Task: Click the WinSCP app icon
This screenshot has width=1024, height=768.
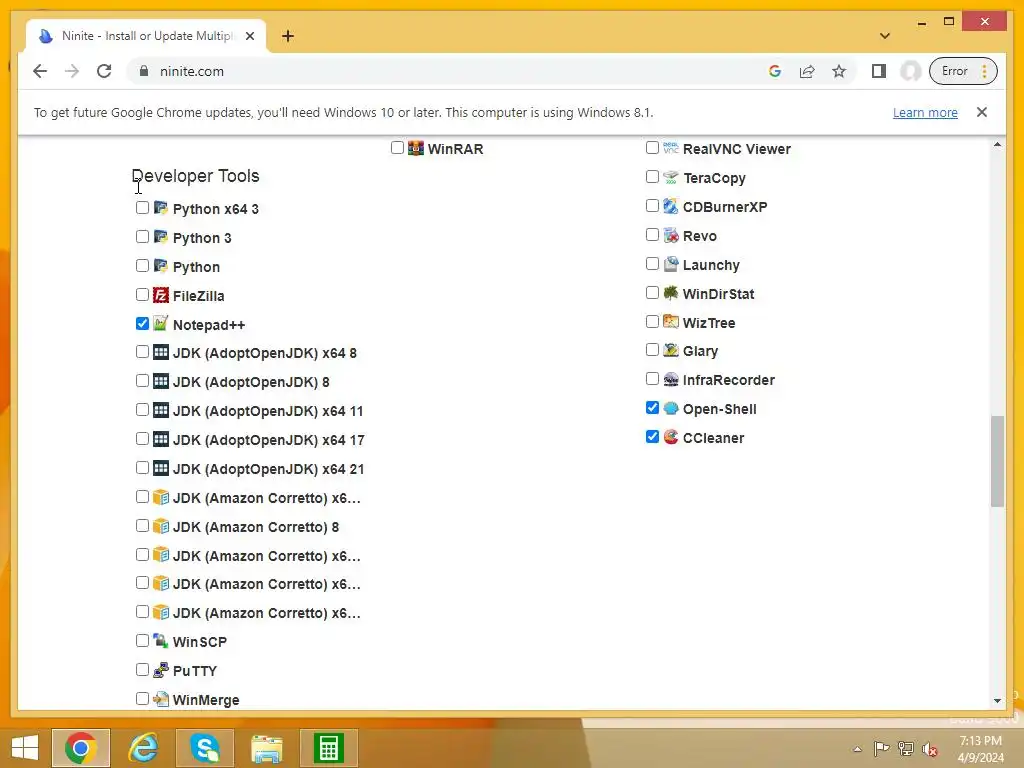Action: 161,641
